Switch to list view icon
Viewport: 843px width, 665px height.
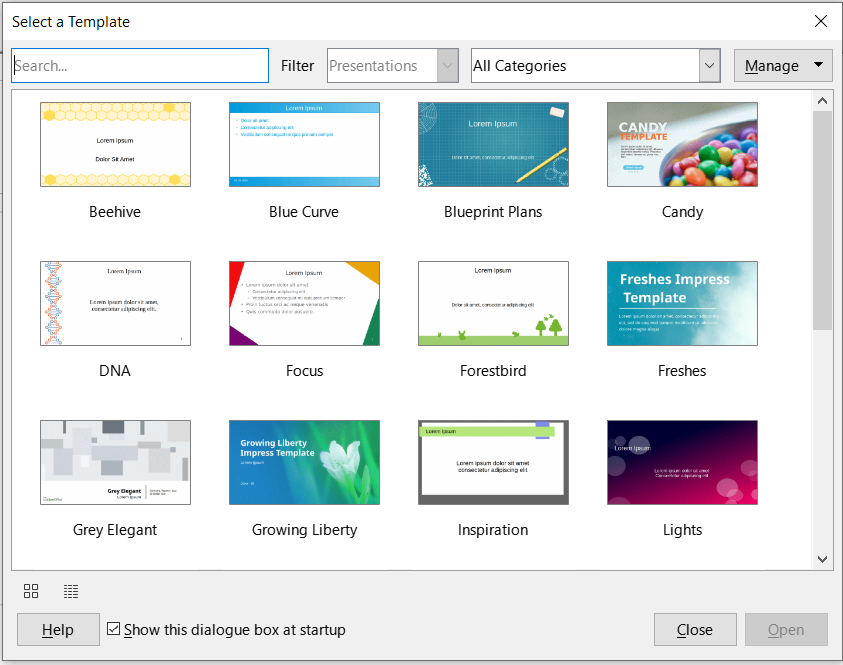point(71,591)
